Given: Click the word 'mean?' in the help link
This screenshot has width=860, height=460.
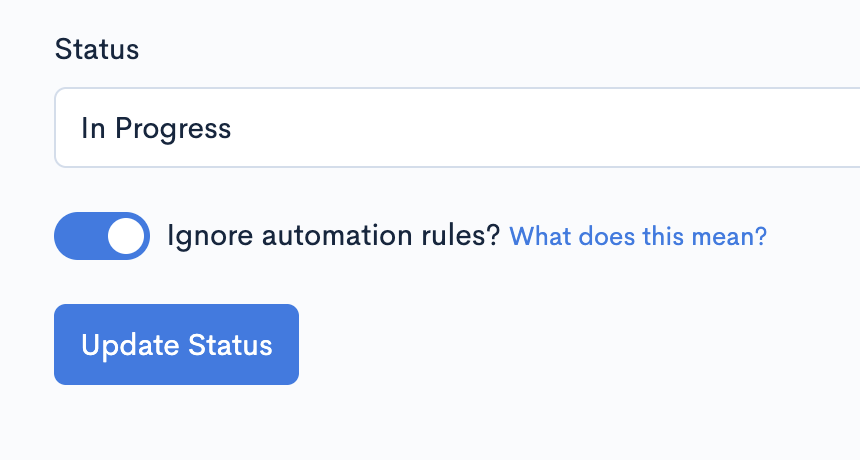Looking at the screenshot, I should click(729, 236).
